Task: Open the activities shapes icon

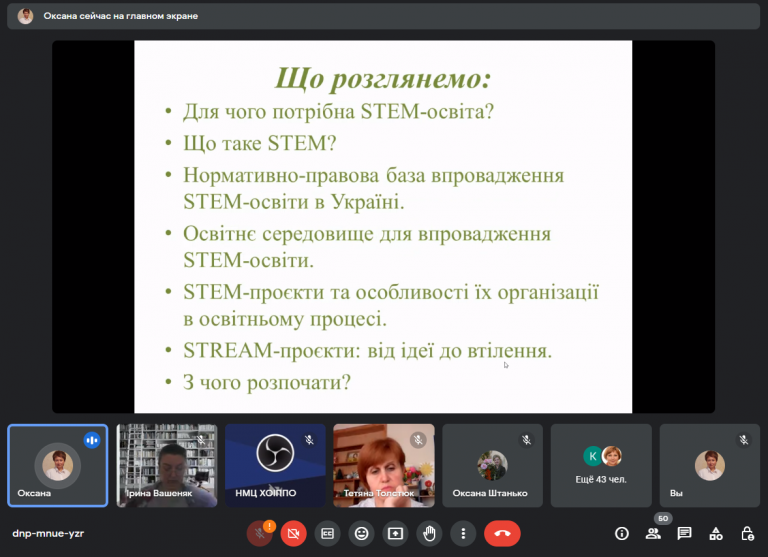Action: 716,533
